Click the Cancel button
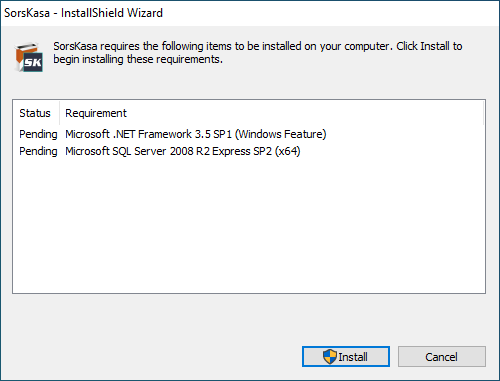Screen dimensions: 500x381 pos(442,356)
